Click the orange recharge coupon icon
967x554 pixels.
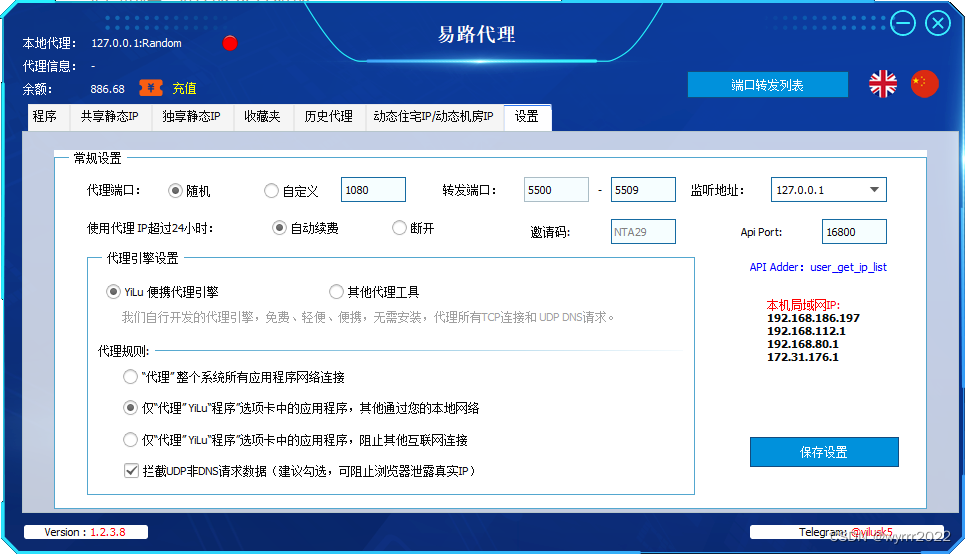point(150,88)
